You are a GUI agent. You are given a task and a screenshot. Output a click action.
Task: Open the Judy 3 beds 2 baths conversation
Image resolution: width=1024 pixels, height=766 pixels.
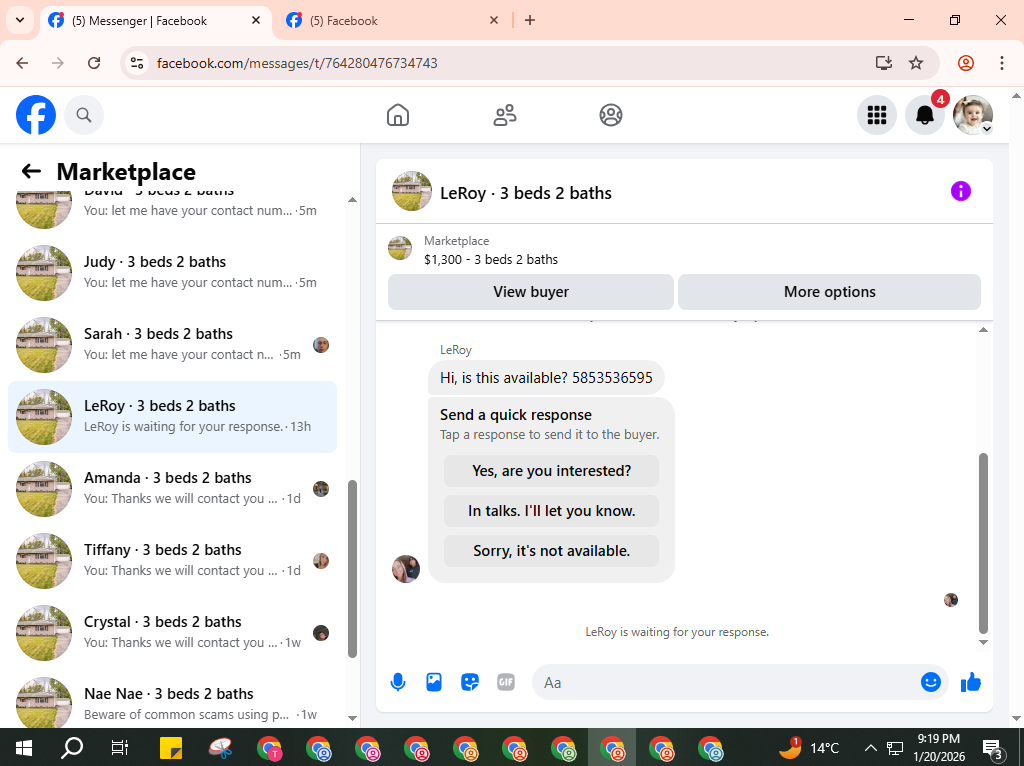pos(172,272)
